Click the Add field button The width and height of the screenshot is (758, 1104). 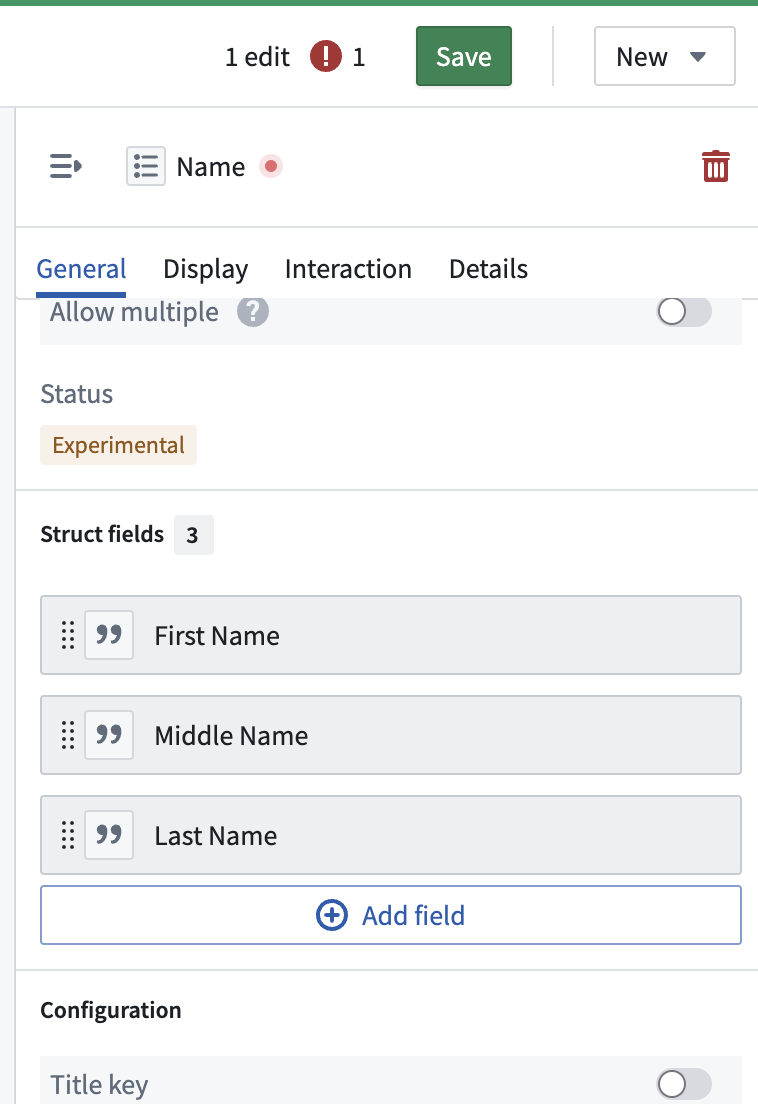coord(391,915)
